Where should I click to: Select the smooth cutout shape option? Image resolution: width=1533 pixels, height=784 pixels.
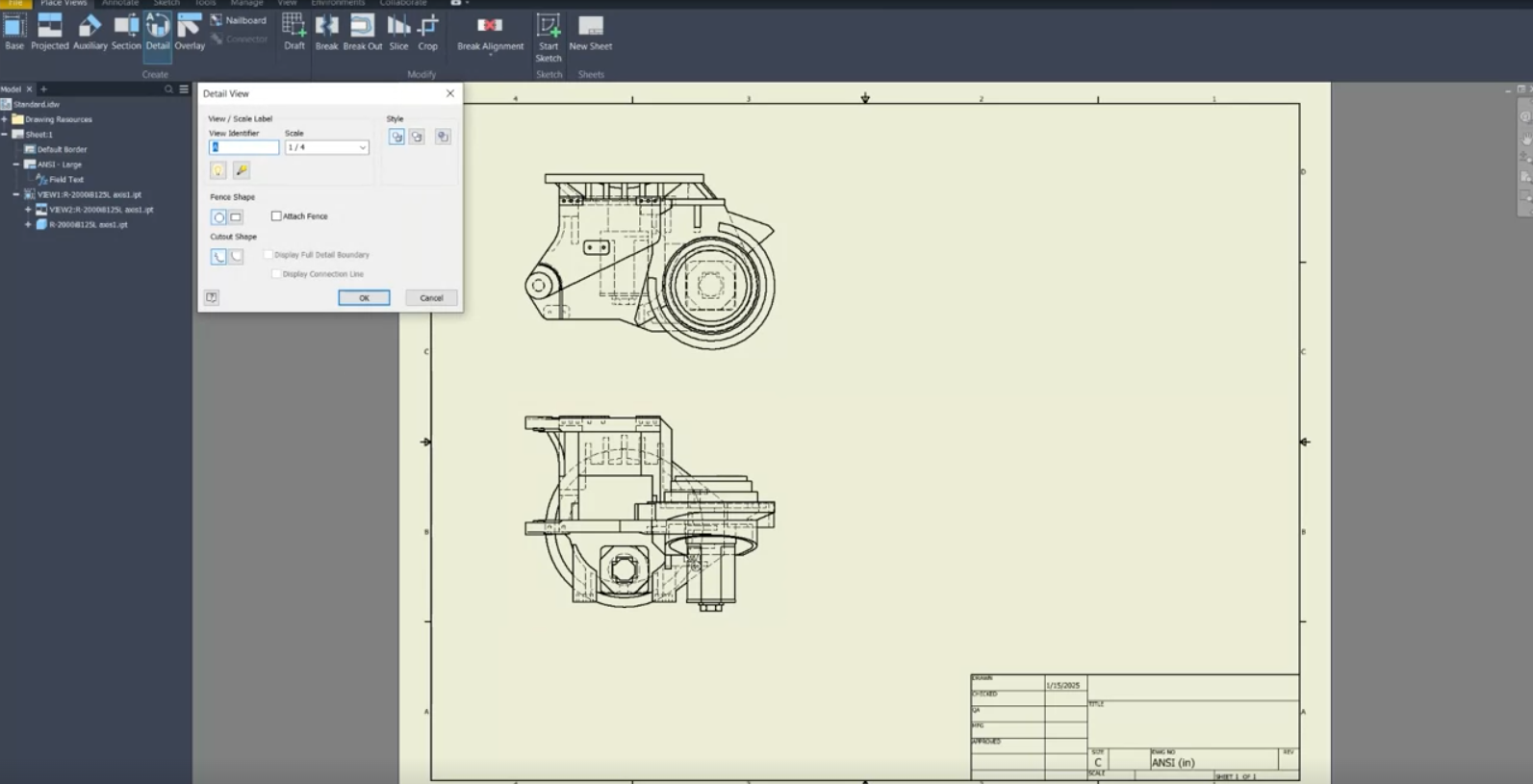[237, 257]
